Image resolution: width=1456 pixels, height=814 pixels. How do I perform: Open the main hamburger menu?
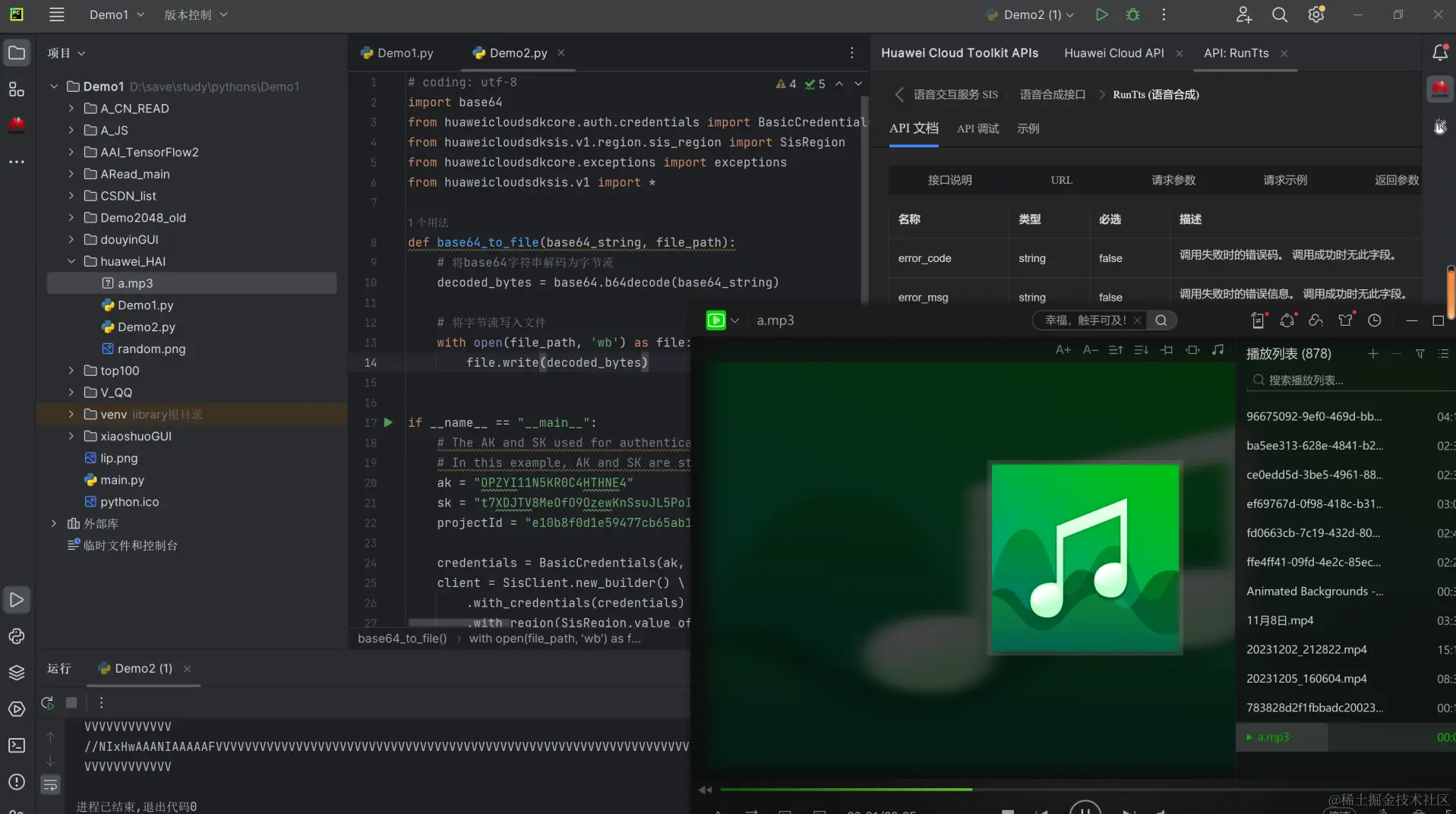tap(56, 14)
